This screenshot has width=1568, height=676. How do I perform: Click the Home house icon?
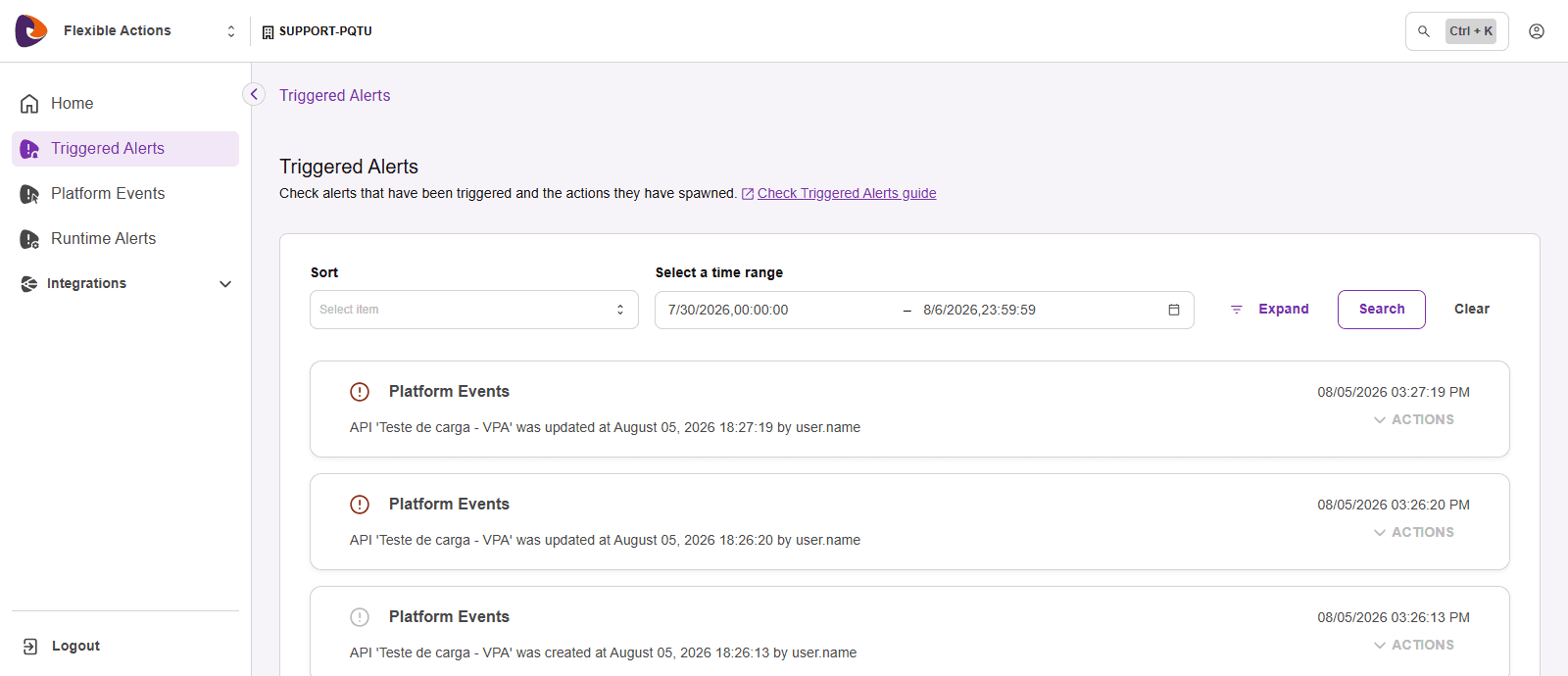[x=29, y=104]
